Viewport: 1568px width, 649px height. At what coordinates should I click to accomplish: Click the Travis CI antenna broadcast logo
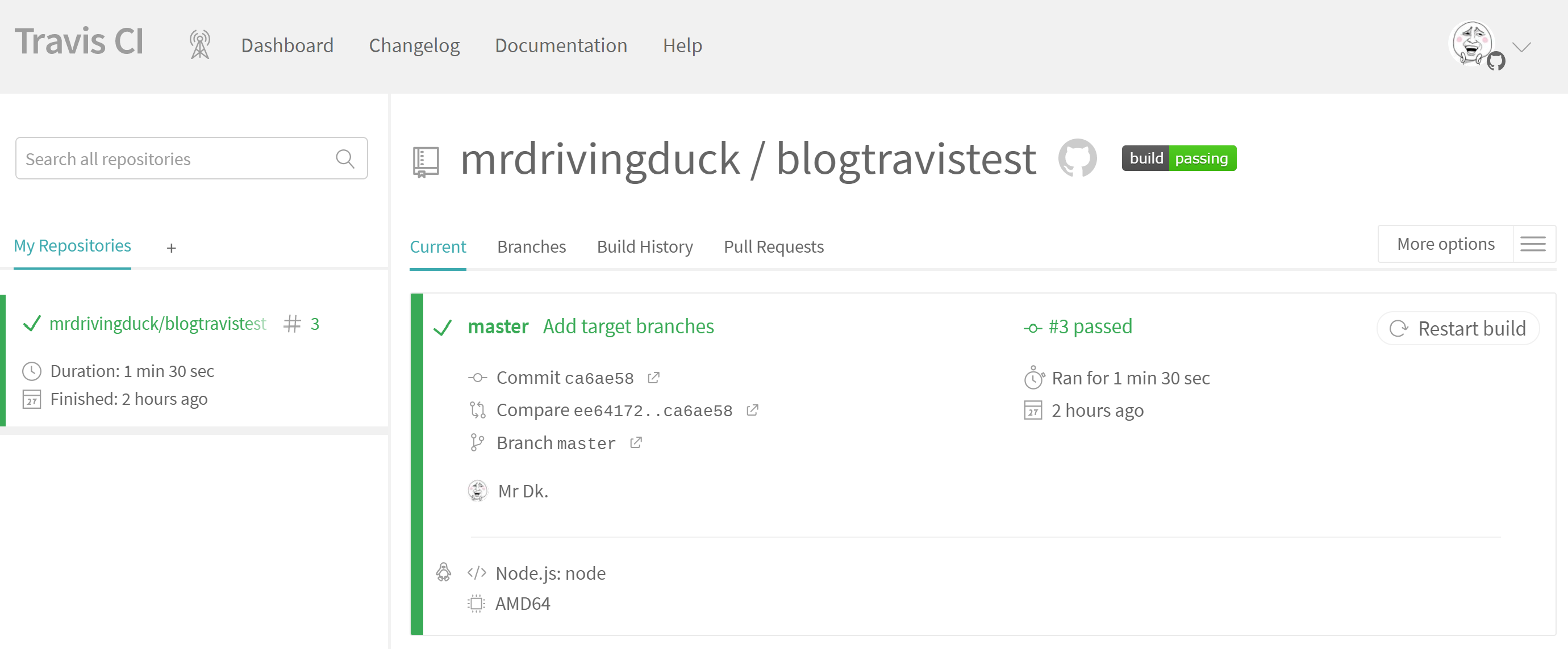(x=197, y=44)
